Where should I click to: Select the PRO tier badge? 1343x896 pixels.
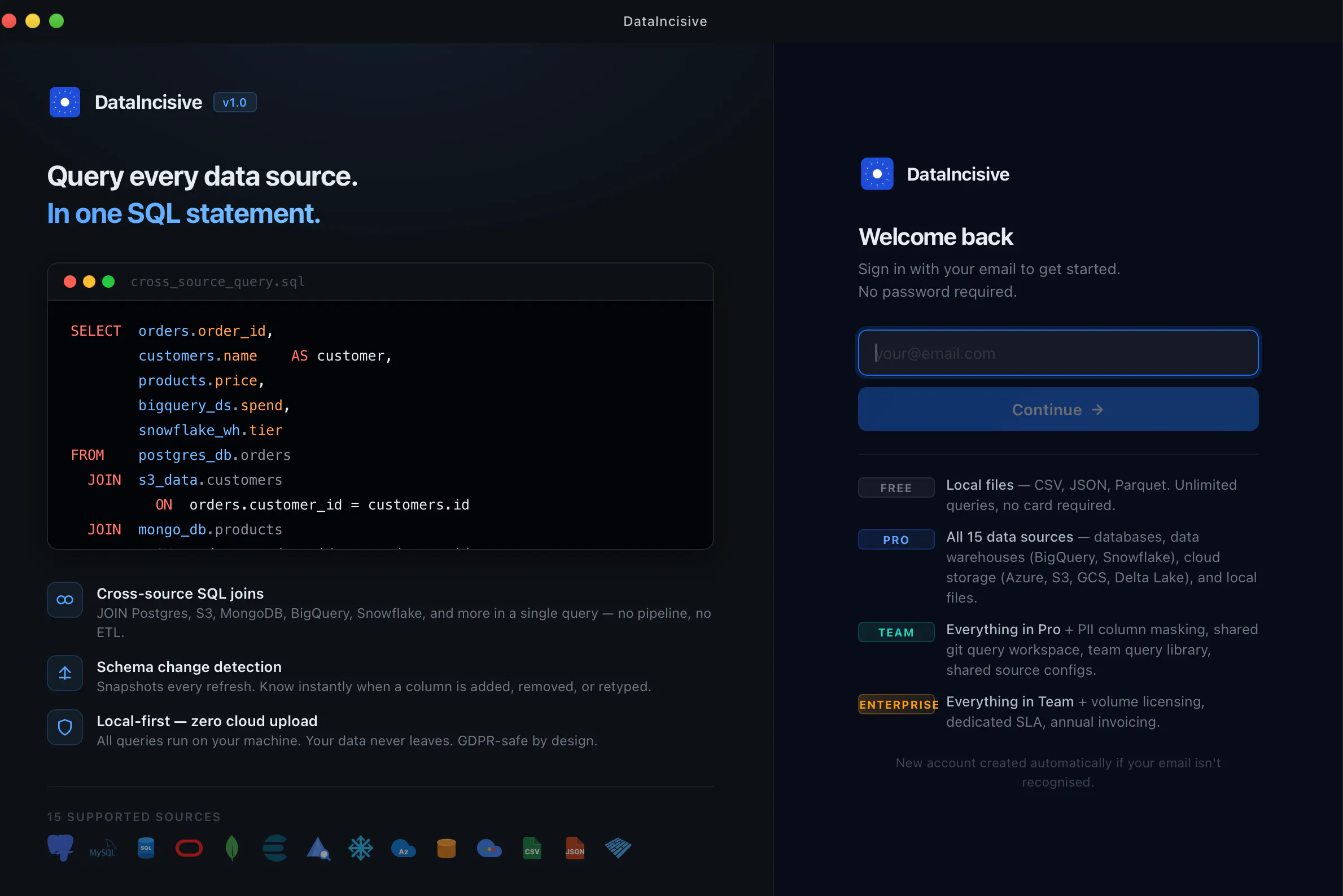click(x=896, y=540)
